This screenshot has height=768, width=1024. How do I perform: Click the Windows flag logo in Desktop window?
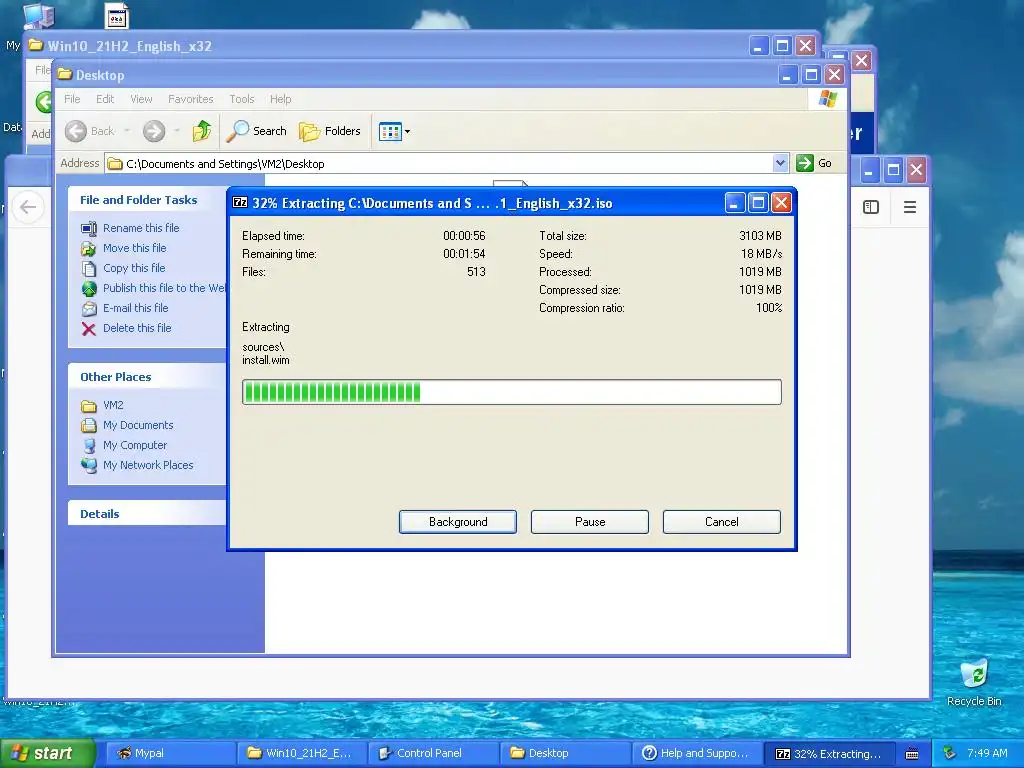(x=827, y=99)
